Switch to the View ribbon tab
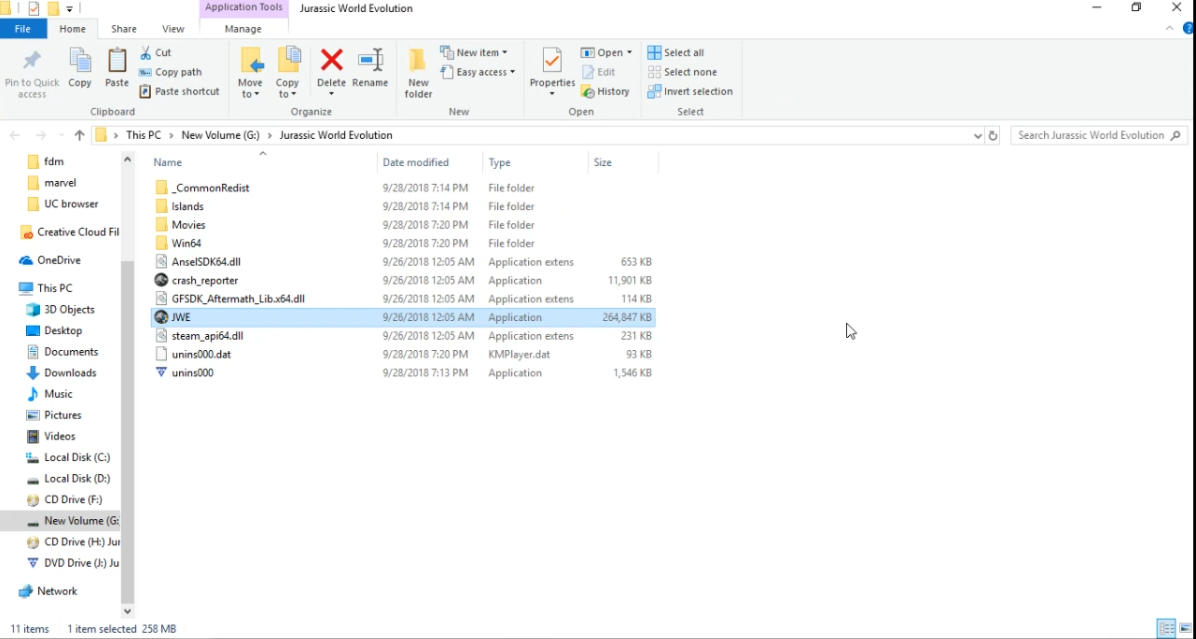 tap(173, 29)
